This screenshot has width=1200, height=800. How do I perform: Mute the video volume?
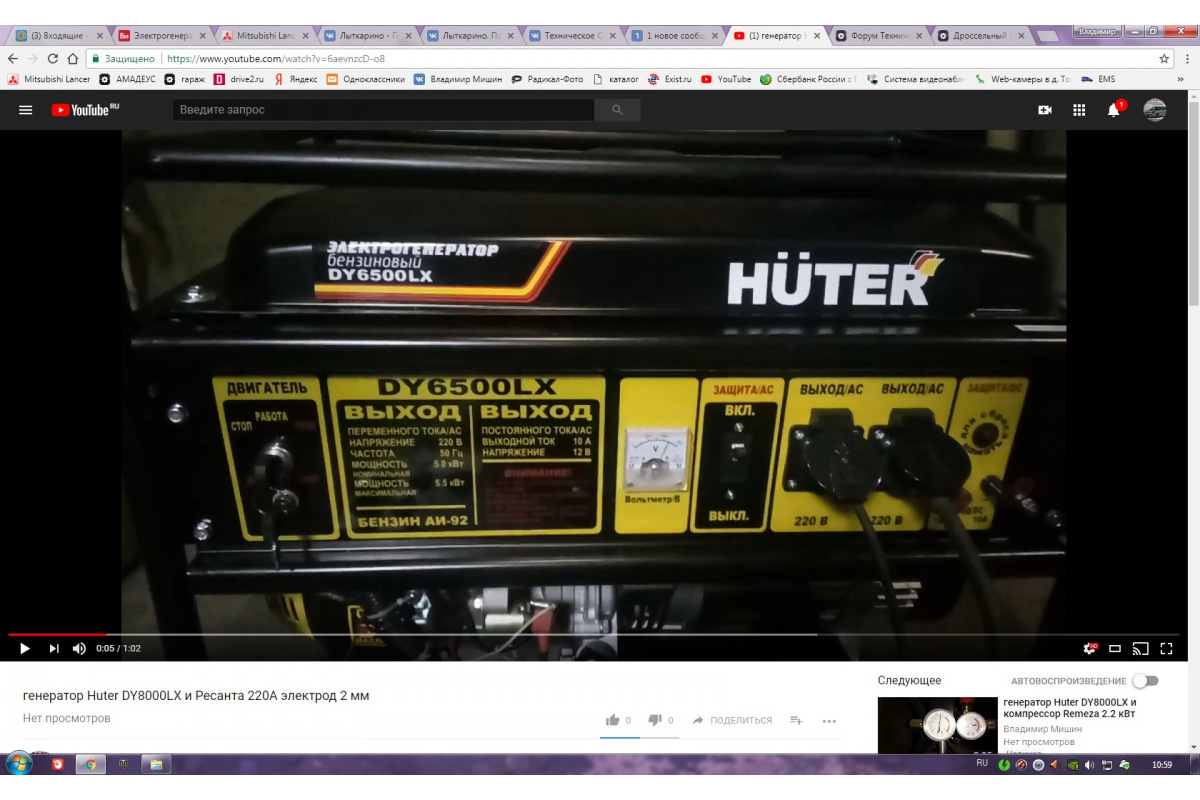pos(79,648)
